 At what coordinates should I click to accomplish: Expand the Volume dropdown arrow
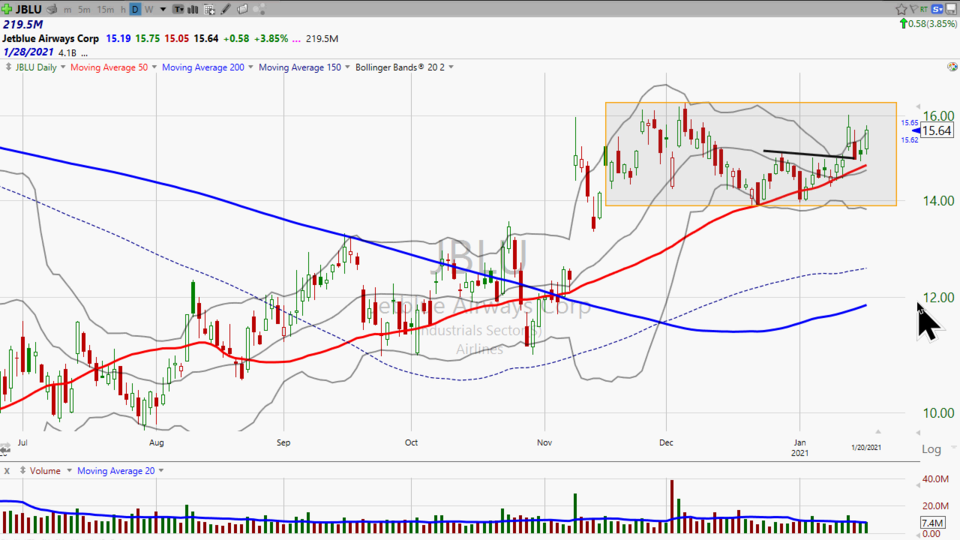69,471
